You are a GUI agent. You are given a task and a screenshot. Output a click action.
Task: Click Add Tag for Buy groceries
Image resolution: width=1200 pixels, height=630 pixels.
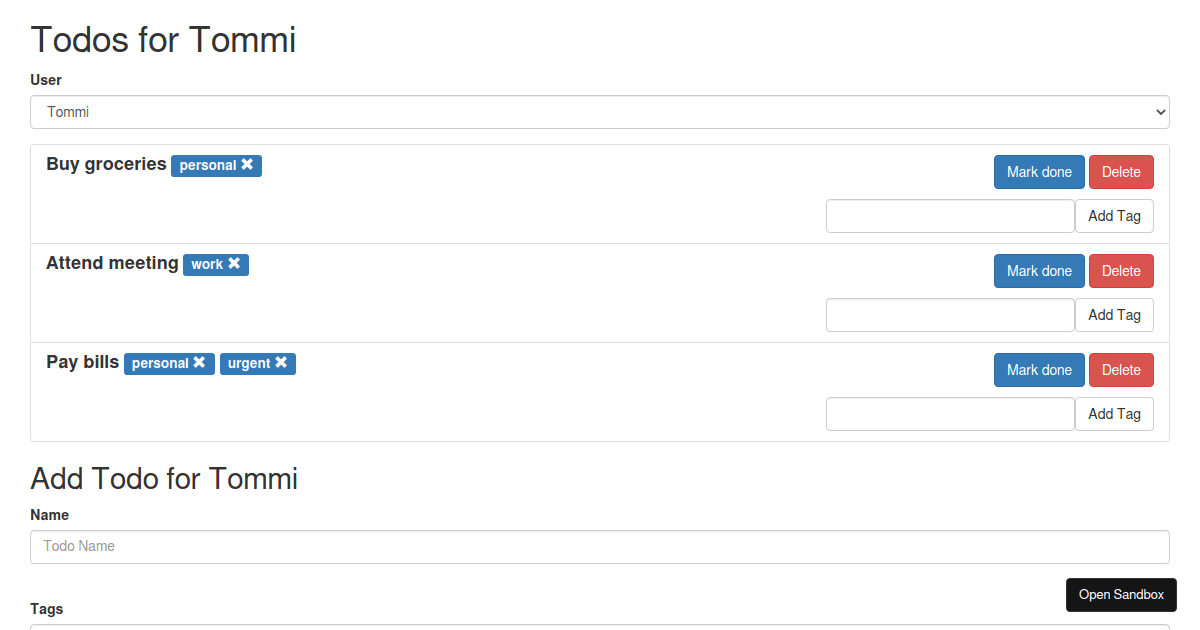[1114, 216]
